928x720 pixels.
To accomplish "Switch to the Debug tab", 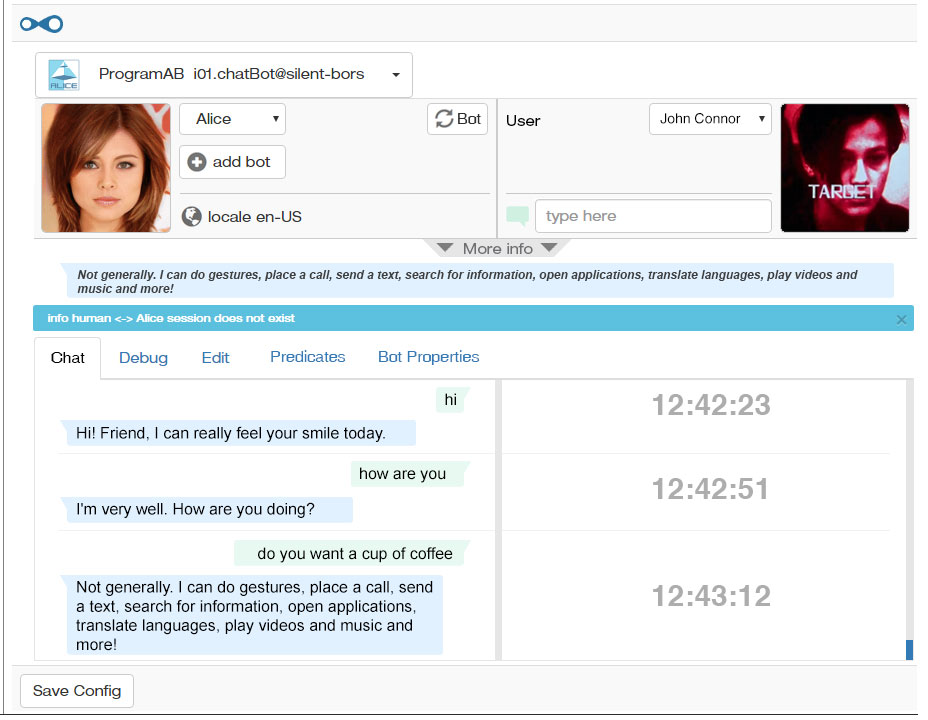I will [x=143, y=358].
